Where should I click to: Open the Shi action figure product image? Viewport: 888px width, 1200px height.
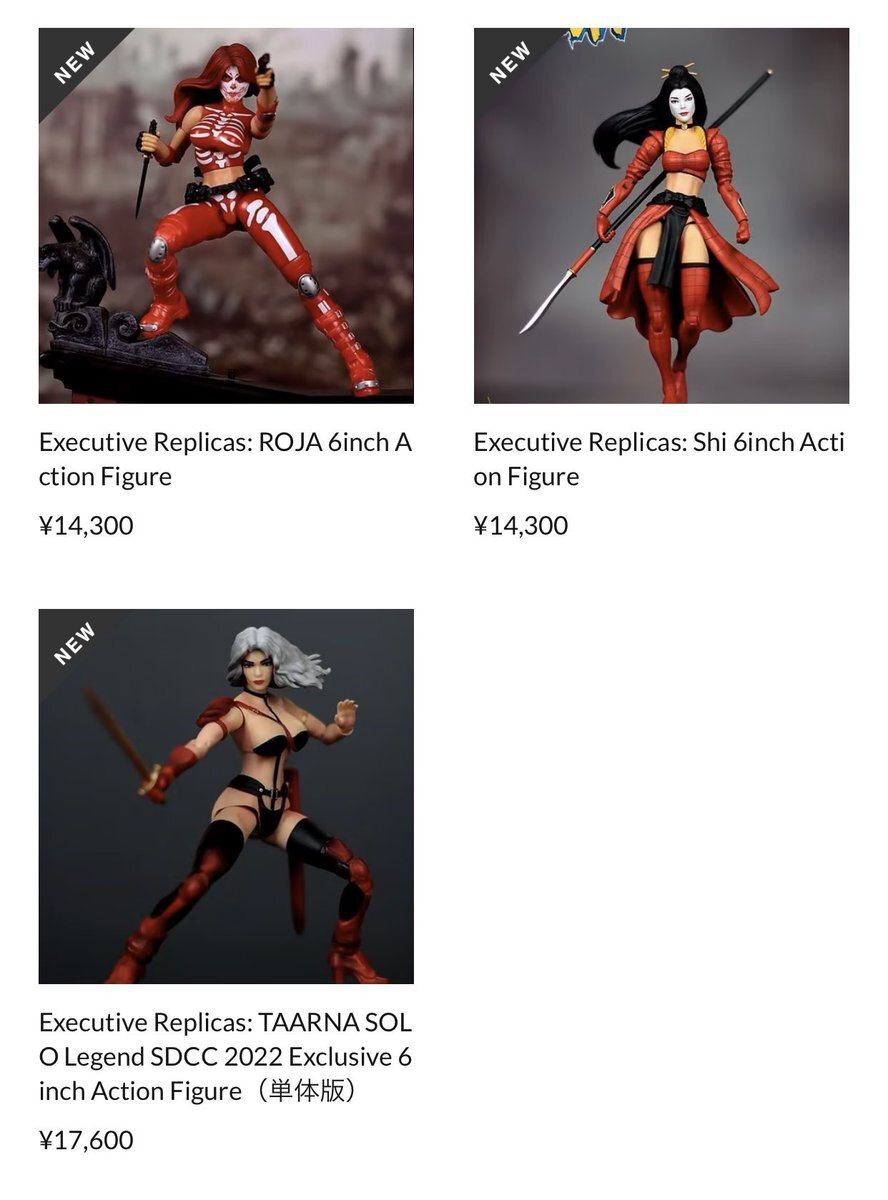[x=661, y=216]
